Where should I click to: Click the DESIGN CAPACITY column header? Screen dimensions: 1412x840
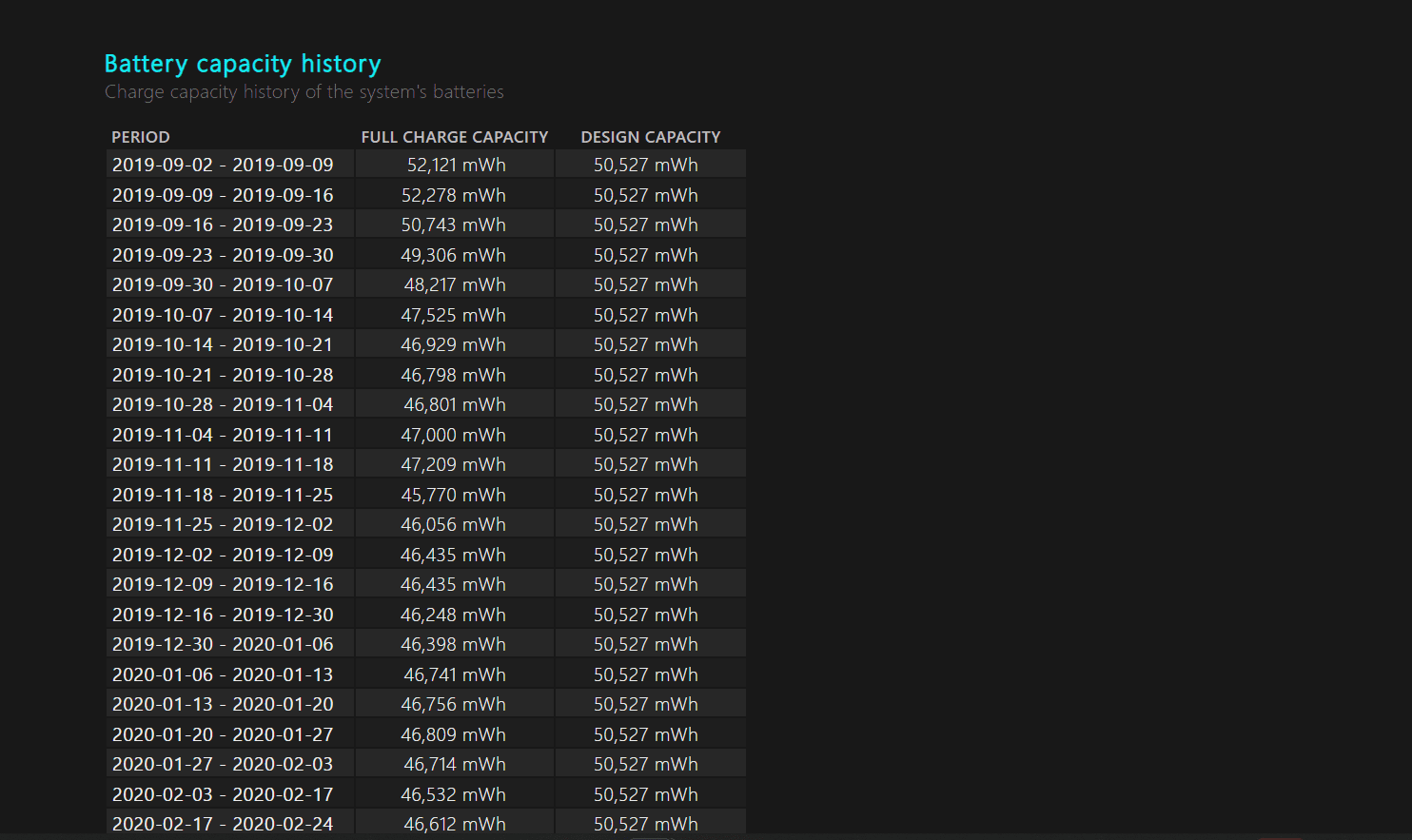click(x=651, y=137)
